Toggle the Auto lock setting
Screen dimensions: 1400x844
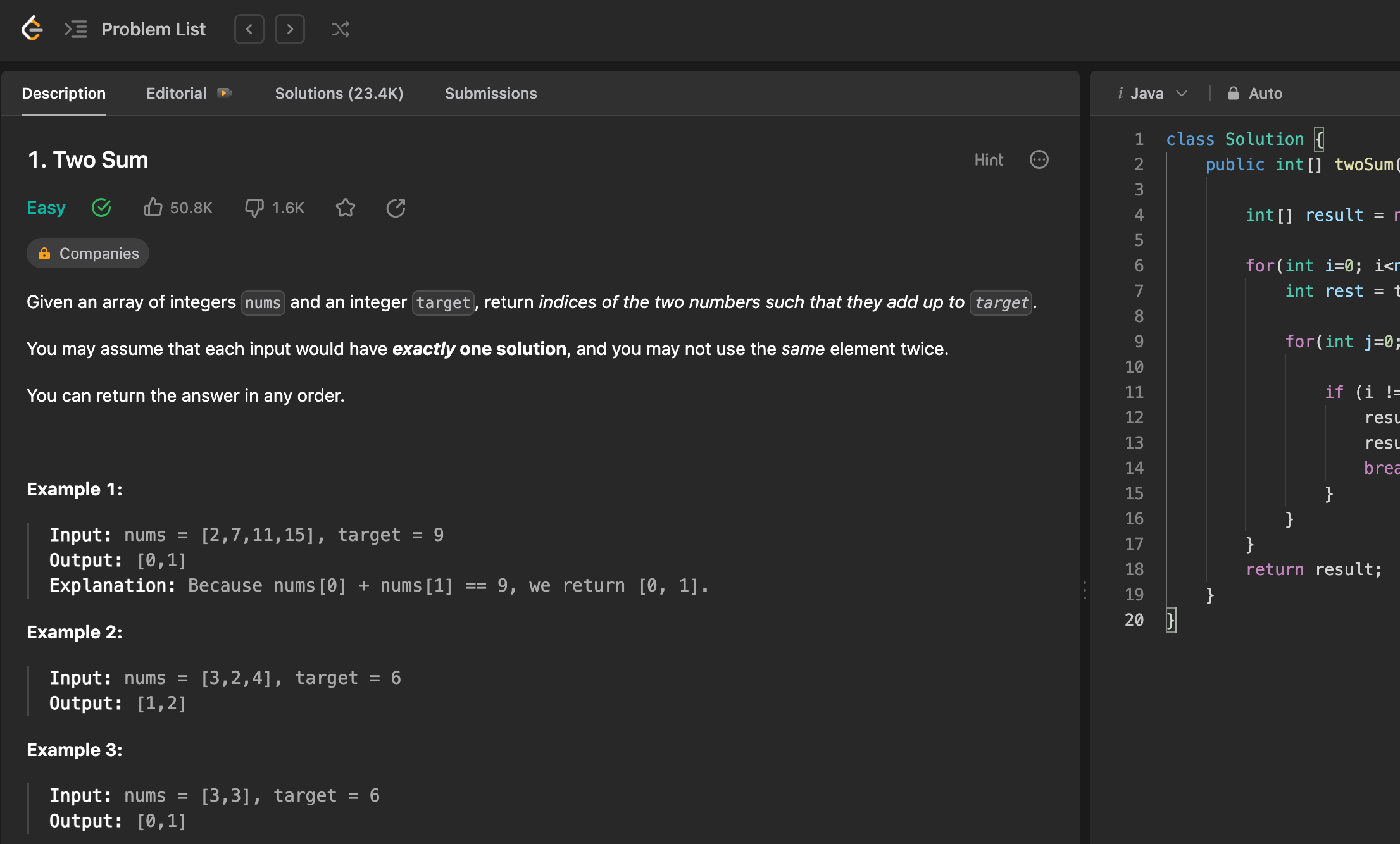(x=1255, y=94)
